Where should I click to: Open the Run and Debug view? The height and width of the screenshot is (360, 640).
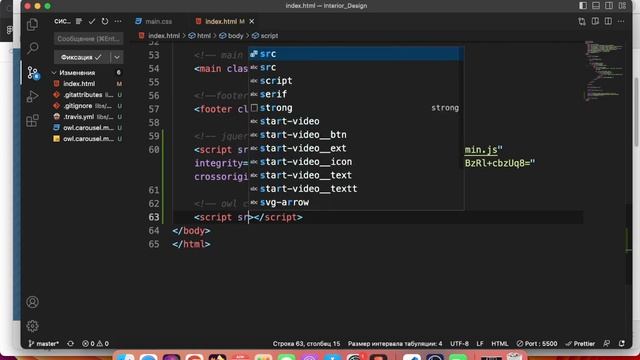[x=32, y=97]
